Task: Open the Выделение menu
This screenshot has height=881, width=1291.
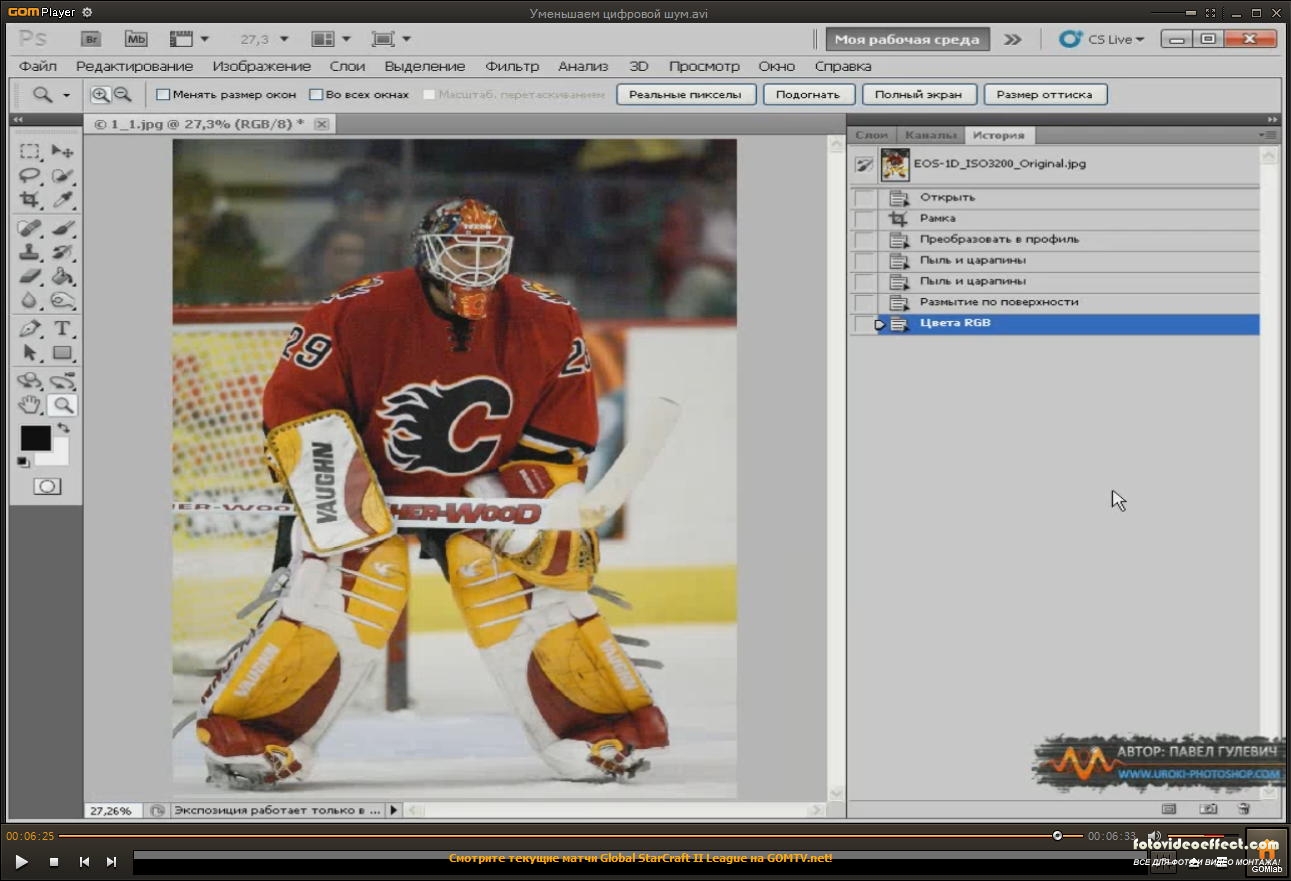Action: (425, 66)
